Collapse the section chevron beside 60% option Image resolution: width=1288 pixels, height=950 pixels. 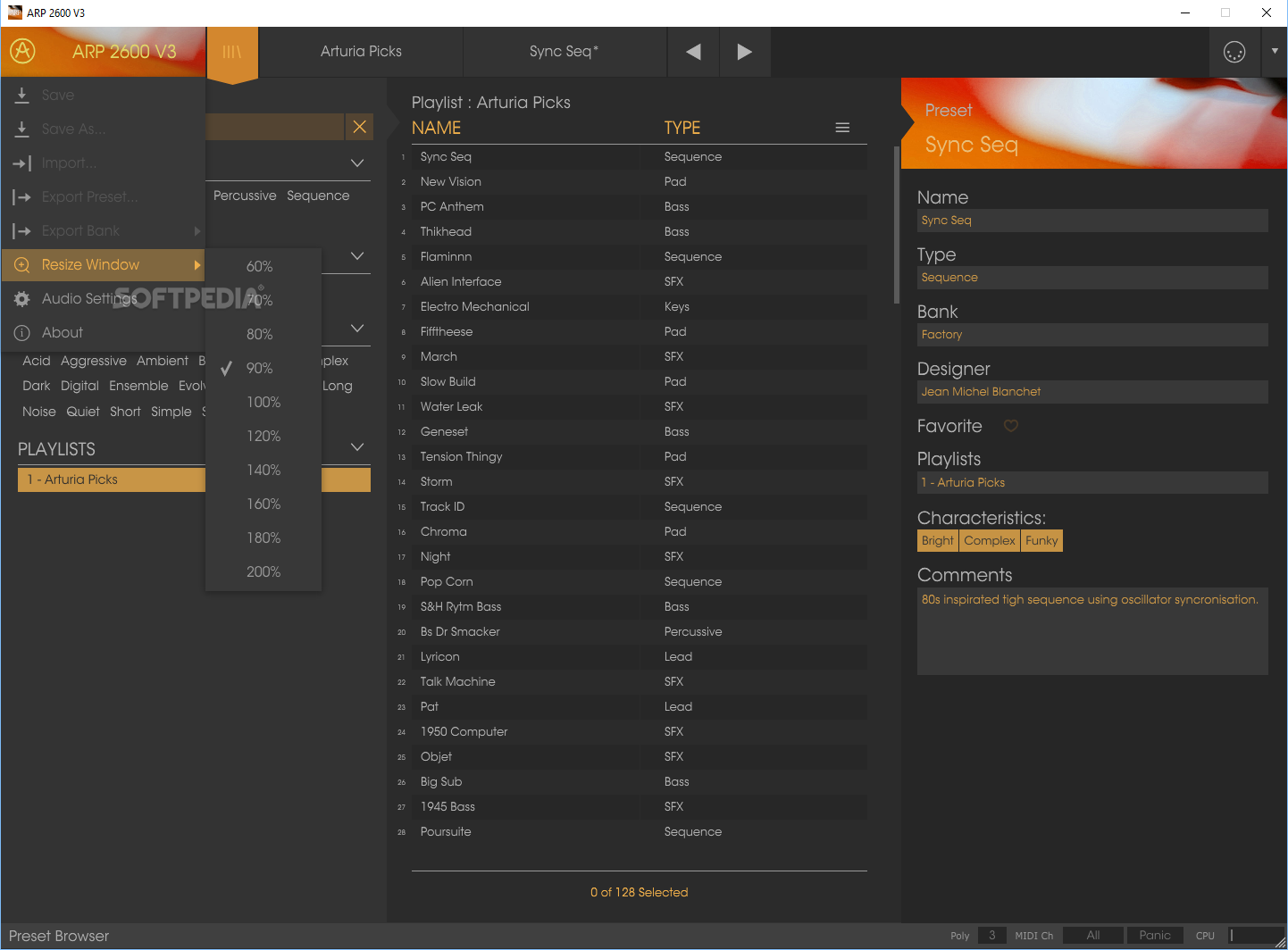357,255
